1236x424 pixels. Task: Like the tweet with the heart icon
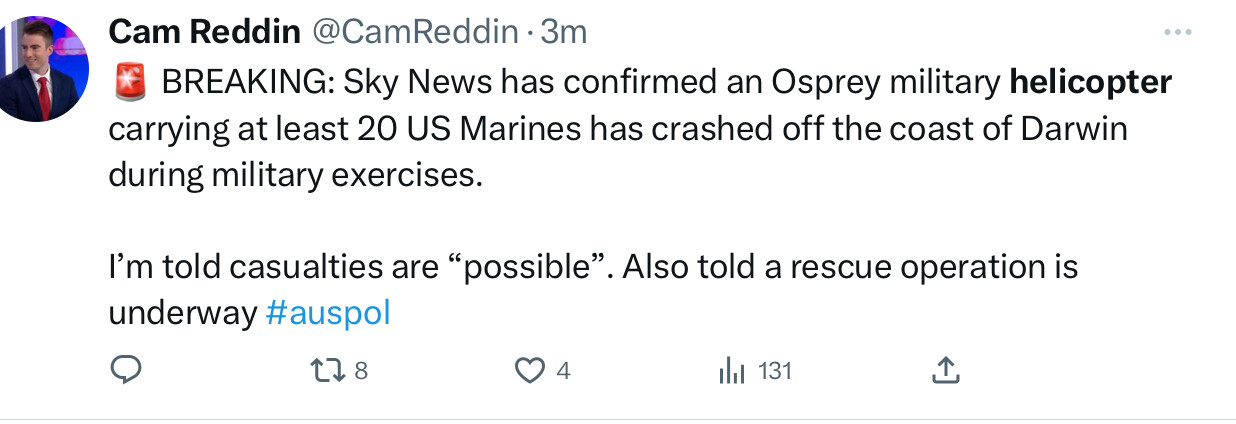coord(529,371)
